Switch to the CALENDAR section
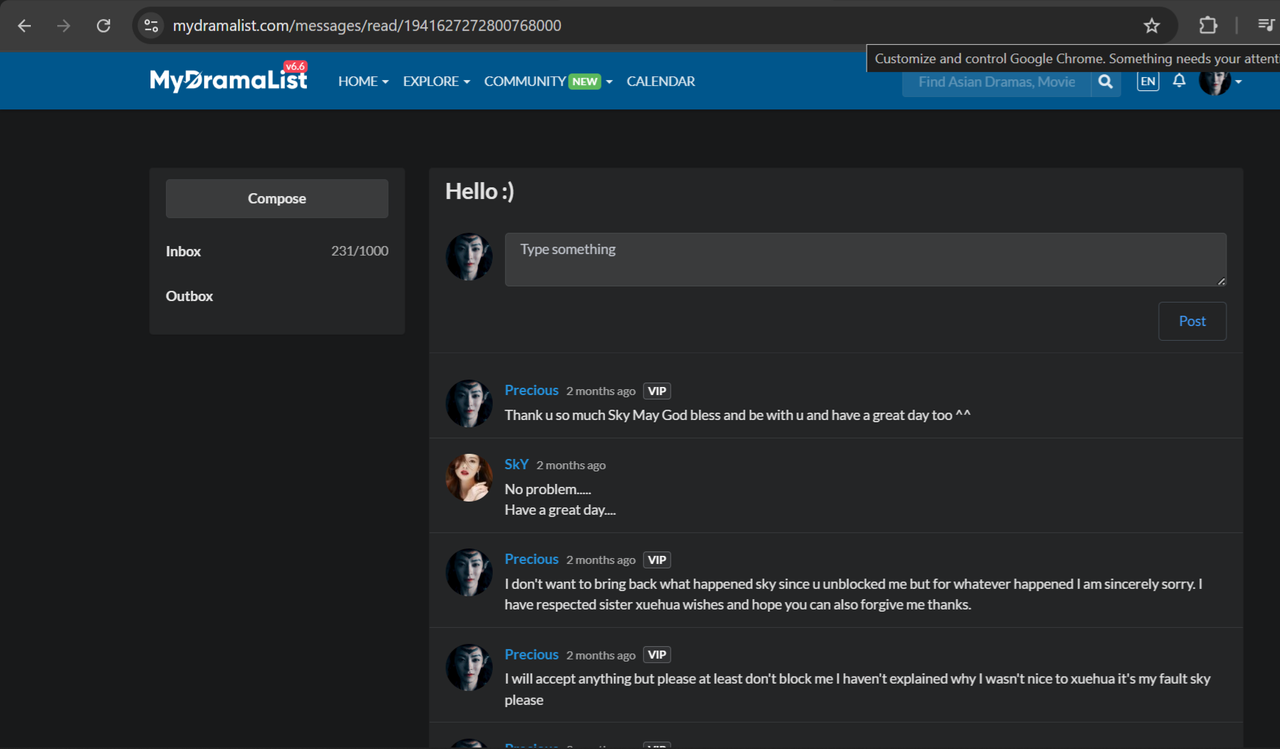 660,81
